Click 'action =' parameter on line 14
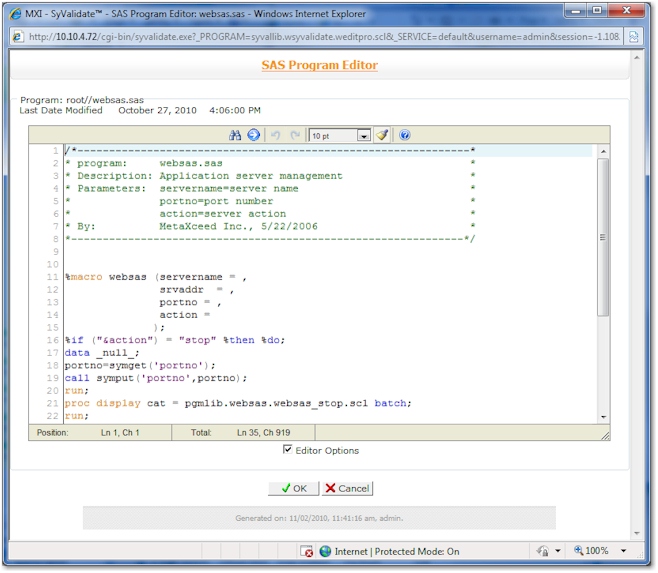The height and width of the screenshot is (573, 658). [x=185, y=315]
